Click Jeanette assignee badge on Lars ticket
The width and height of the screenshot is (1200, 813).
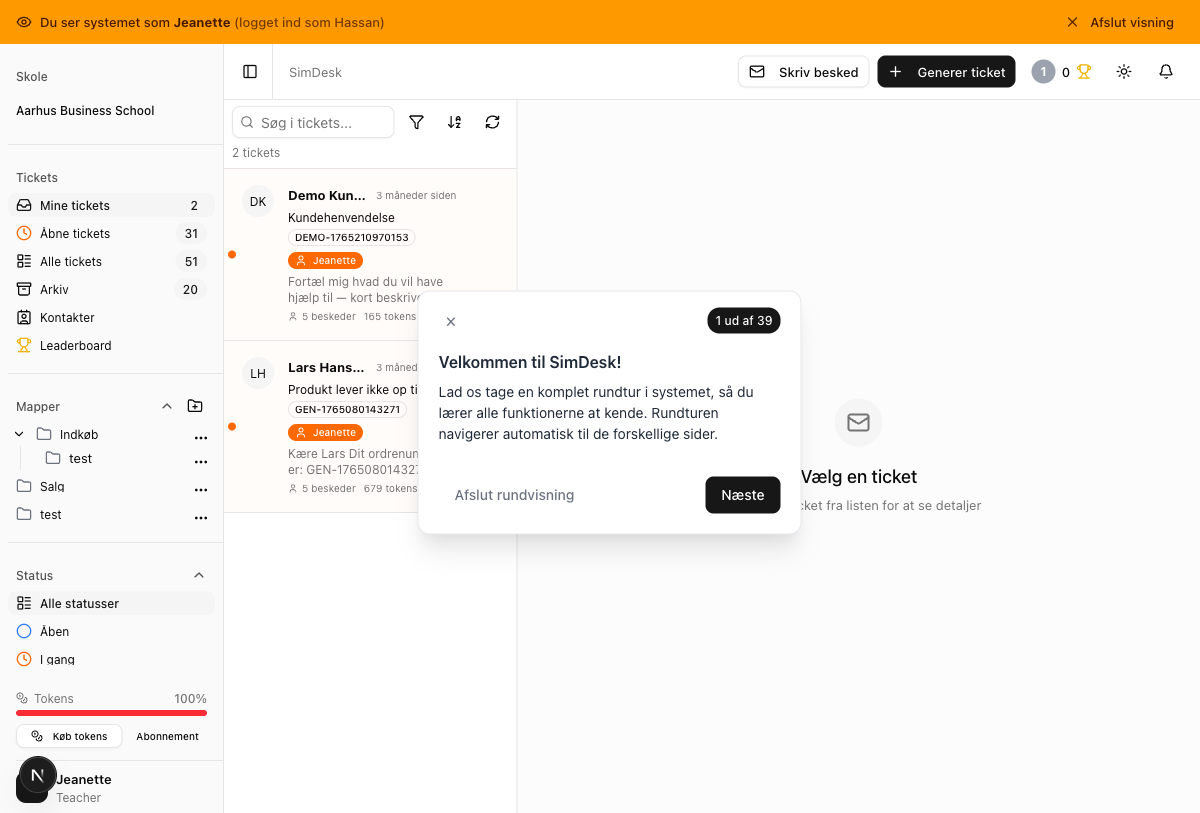(x=325, y=432)
